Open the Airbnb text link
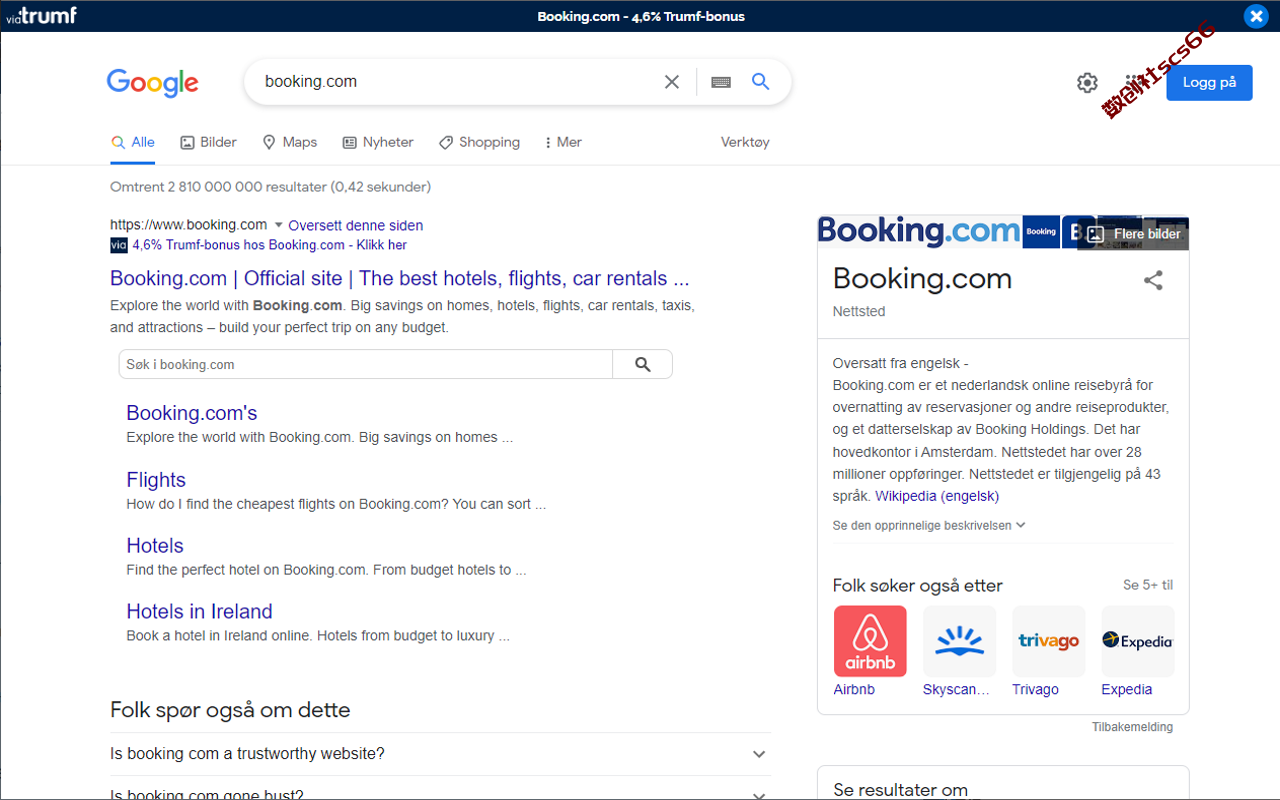The height and width of the screenshot is (800, 1280). [854, 689]
